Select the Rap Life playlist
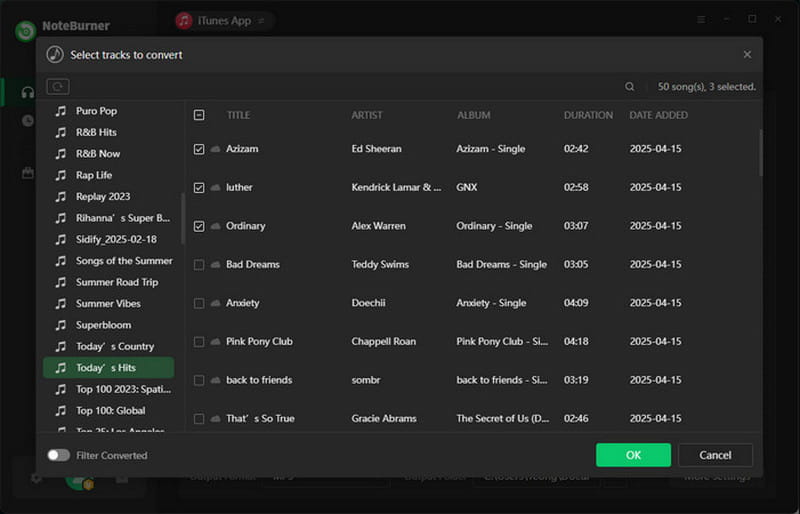Image resolution: width=800 pixels, height=514 pixels. coord(109,175)
